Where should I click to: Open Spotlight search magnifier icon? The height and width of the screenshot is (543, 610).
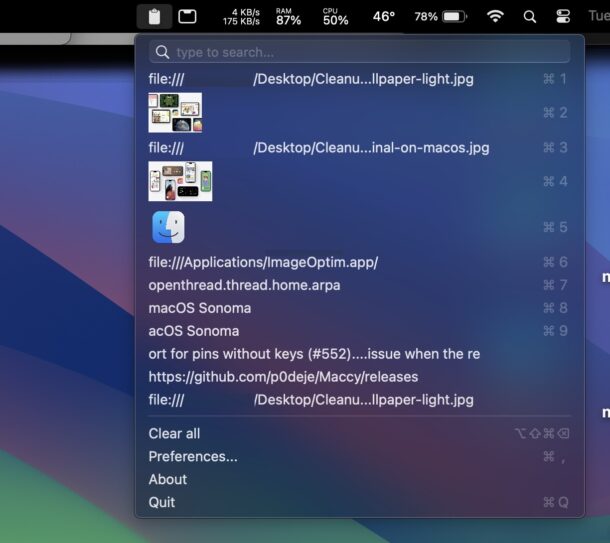(x=530, y=16)
